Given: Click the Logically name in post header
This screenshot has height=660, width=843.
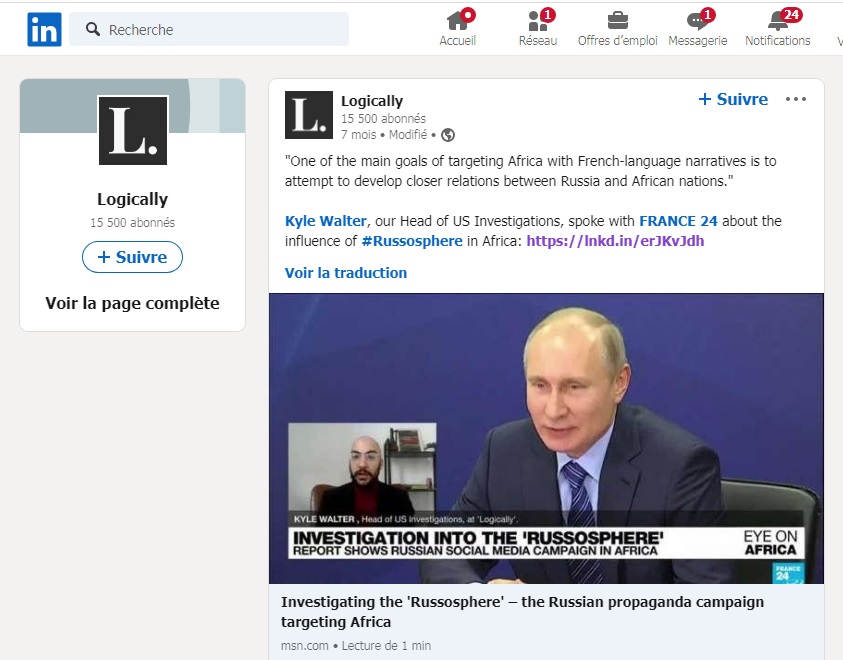Looking at the screenshot, I should click(372, 101).
